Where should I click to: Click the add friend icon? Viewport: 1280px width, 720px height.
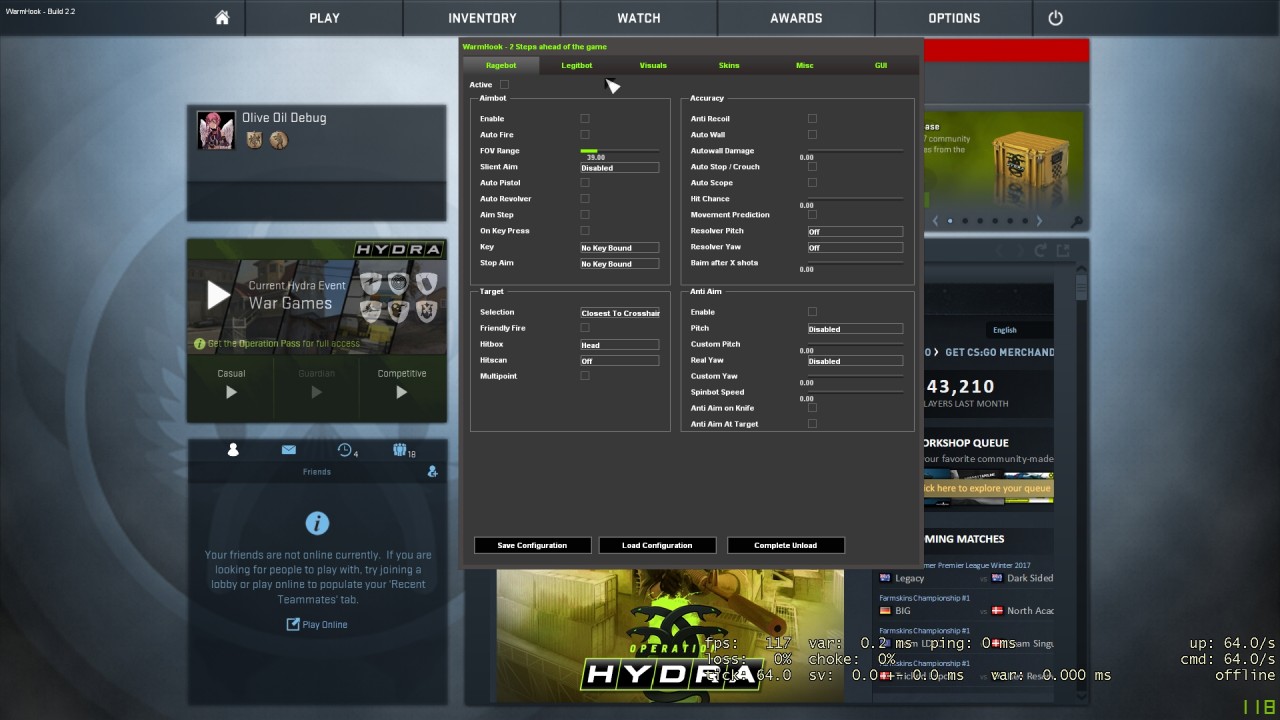tap(432, 471)
